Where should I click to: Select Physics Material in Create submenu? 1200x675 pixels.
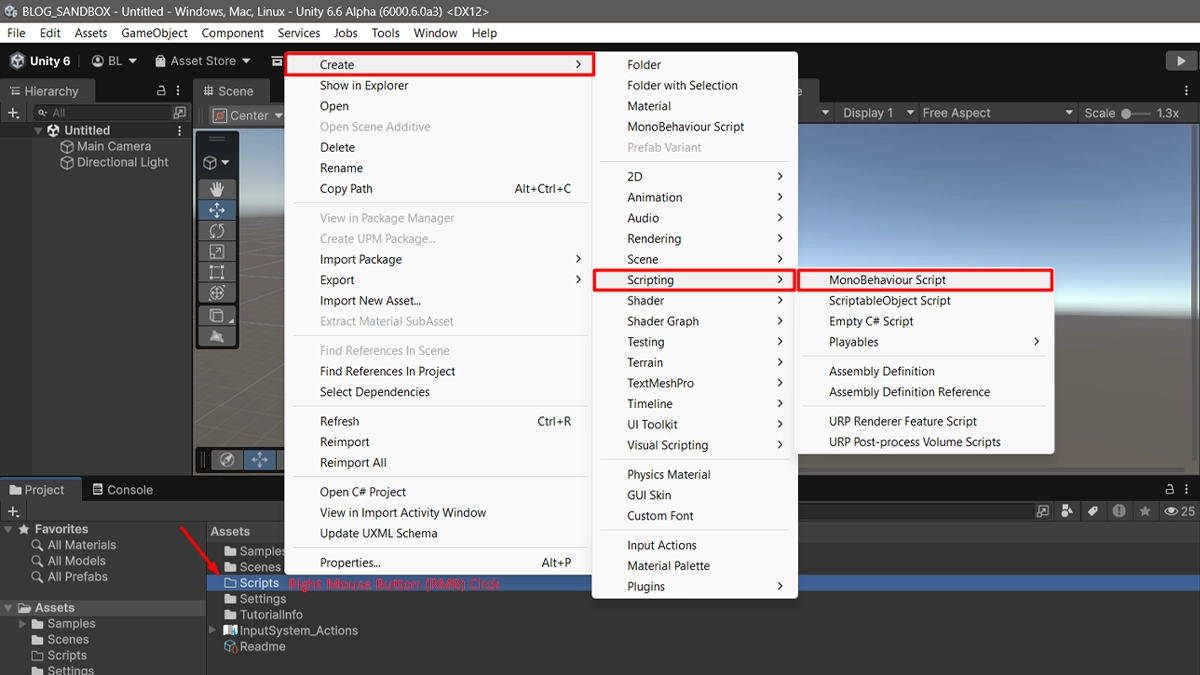coord(695,475)
